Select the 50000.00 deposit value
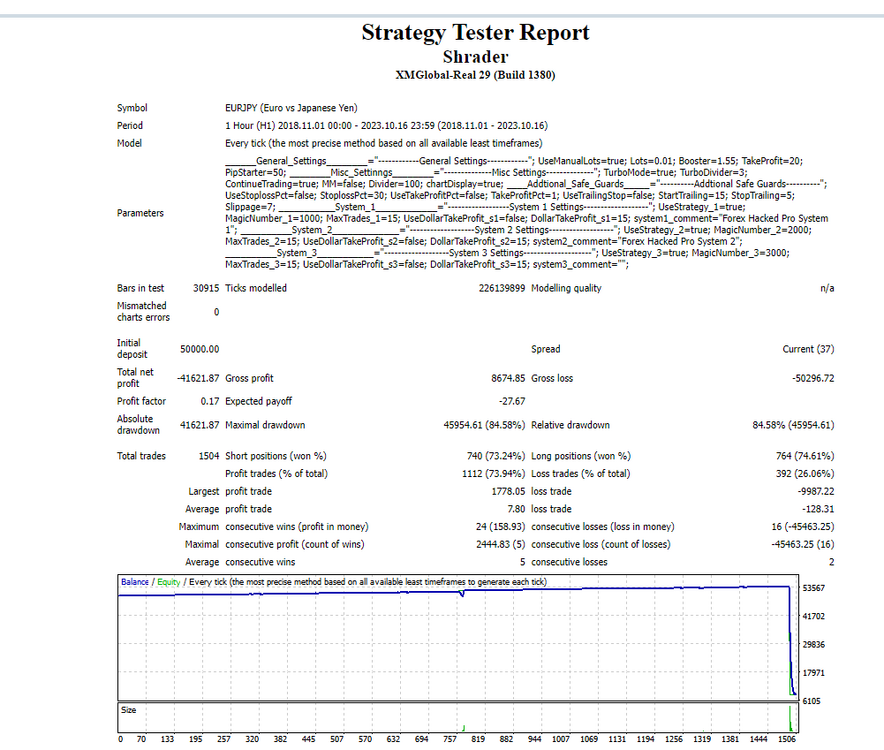 (200, 349)
